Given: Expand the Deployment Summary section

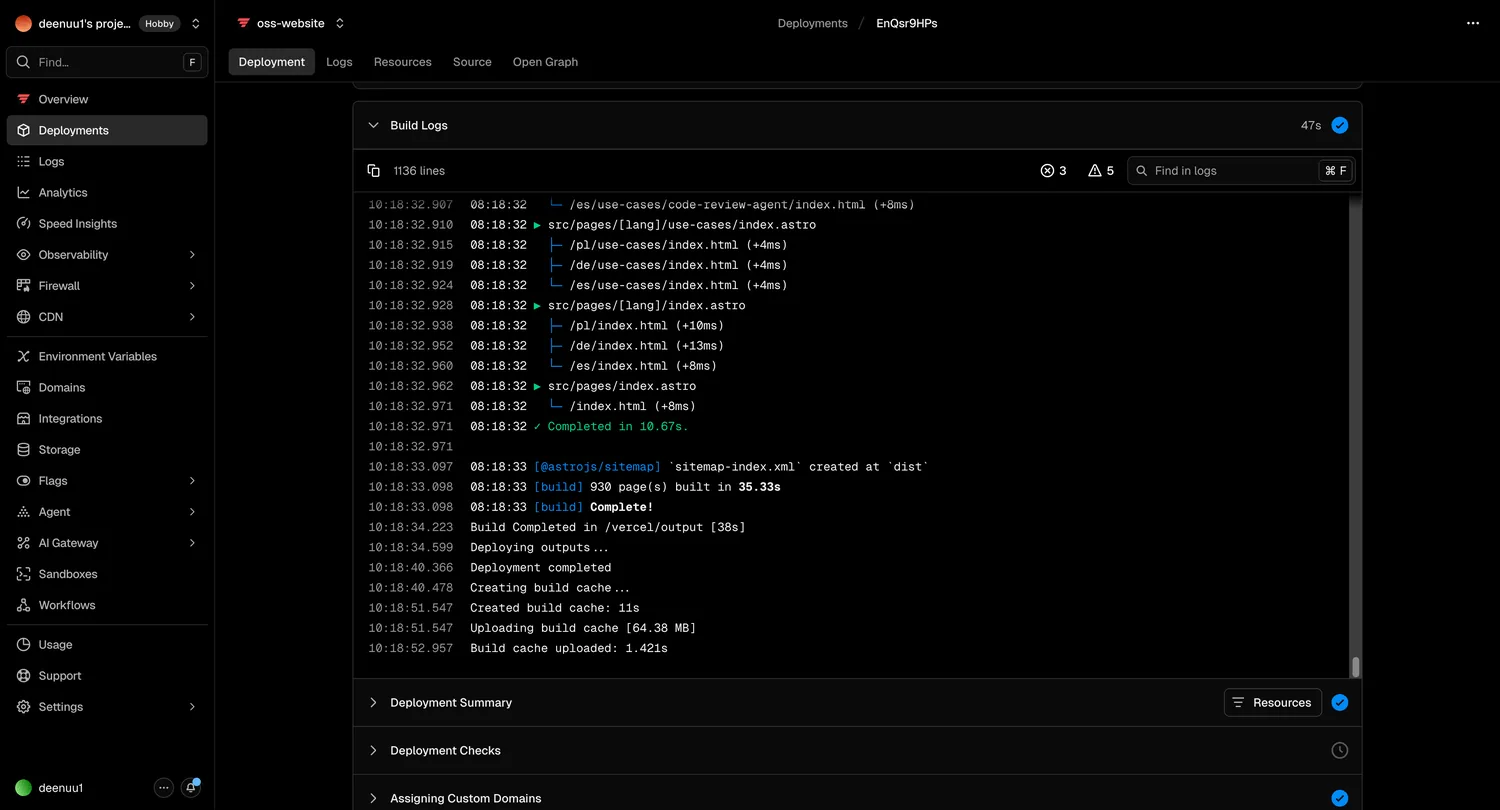Looking at the screenshot, I should 373,702.
